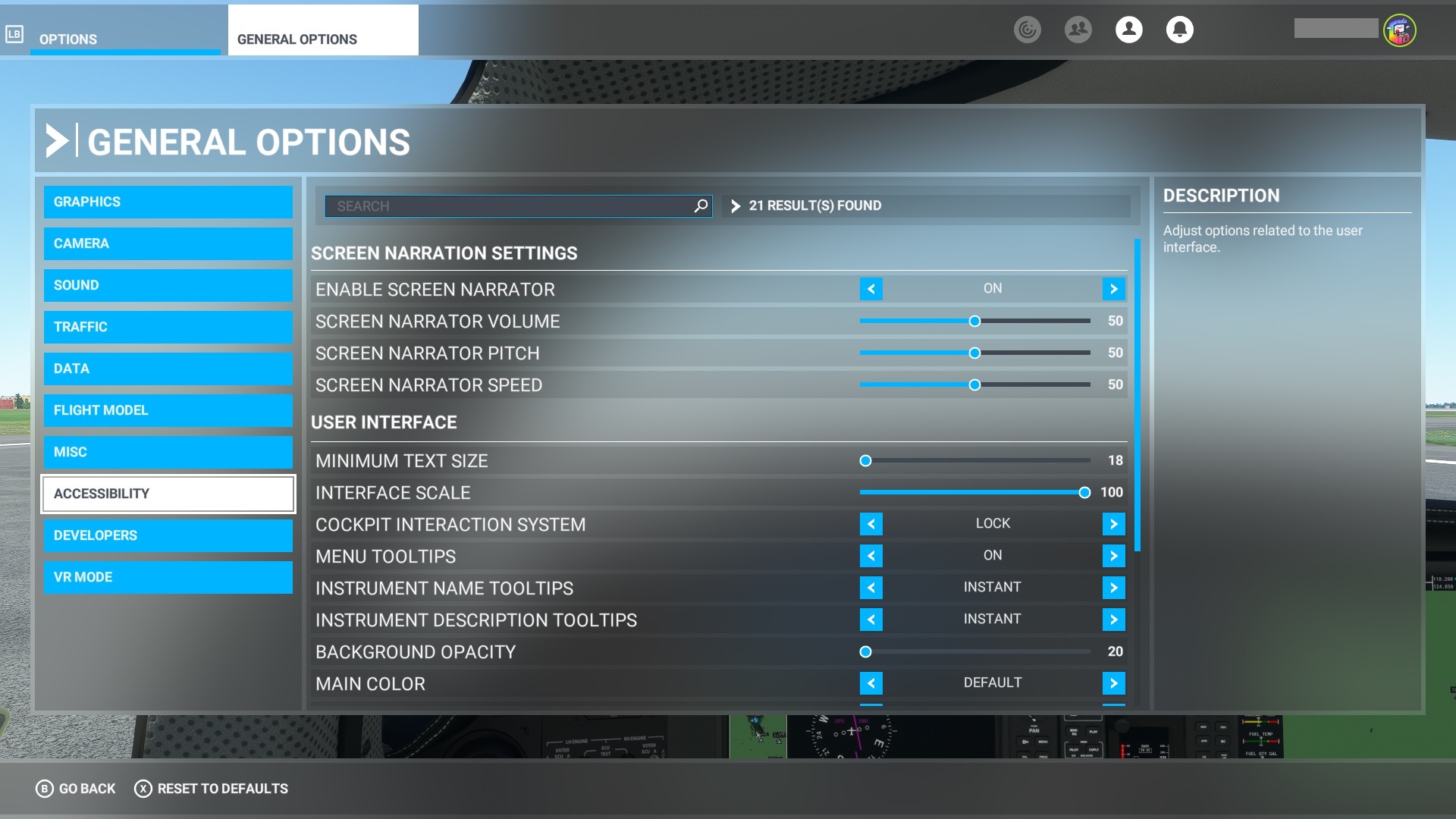Click the SEARCH input field
The height and width of the screenshot is (819, 1456).
click(x=517, y=206)
